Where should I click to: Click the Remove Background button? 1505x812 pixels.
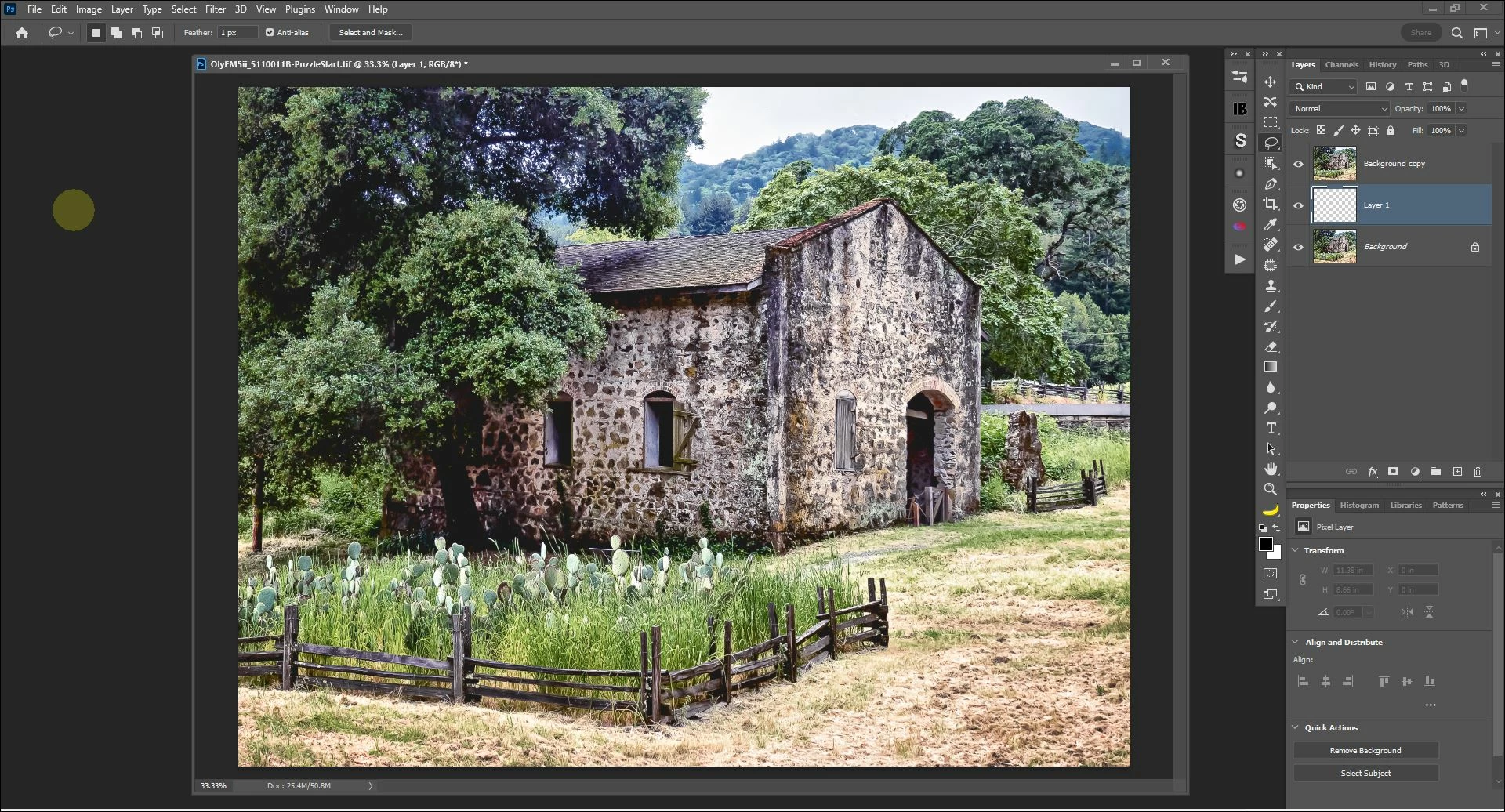pos(1365,751)
